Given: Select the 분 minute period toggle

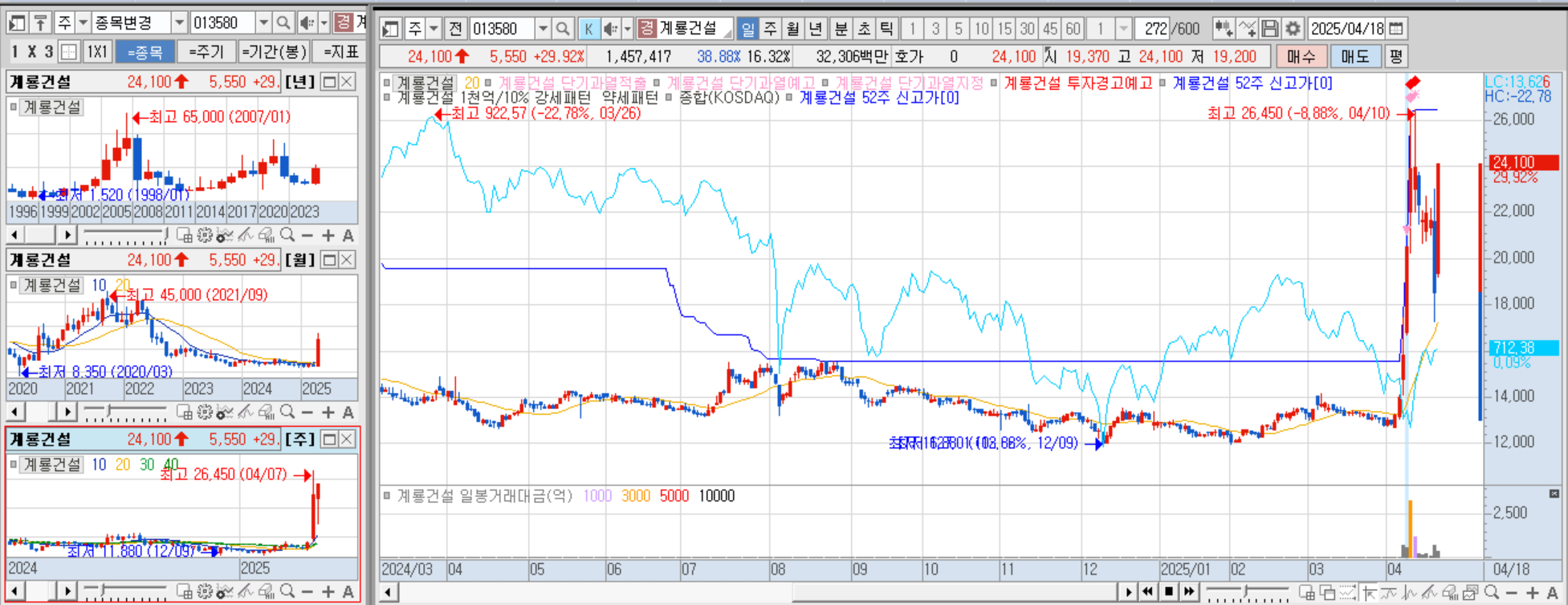Looking at the screenshot, I should point(841,29).
